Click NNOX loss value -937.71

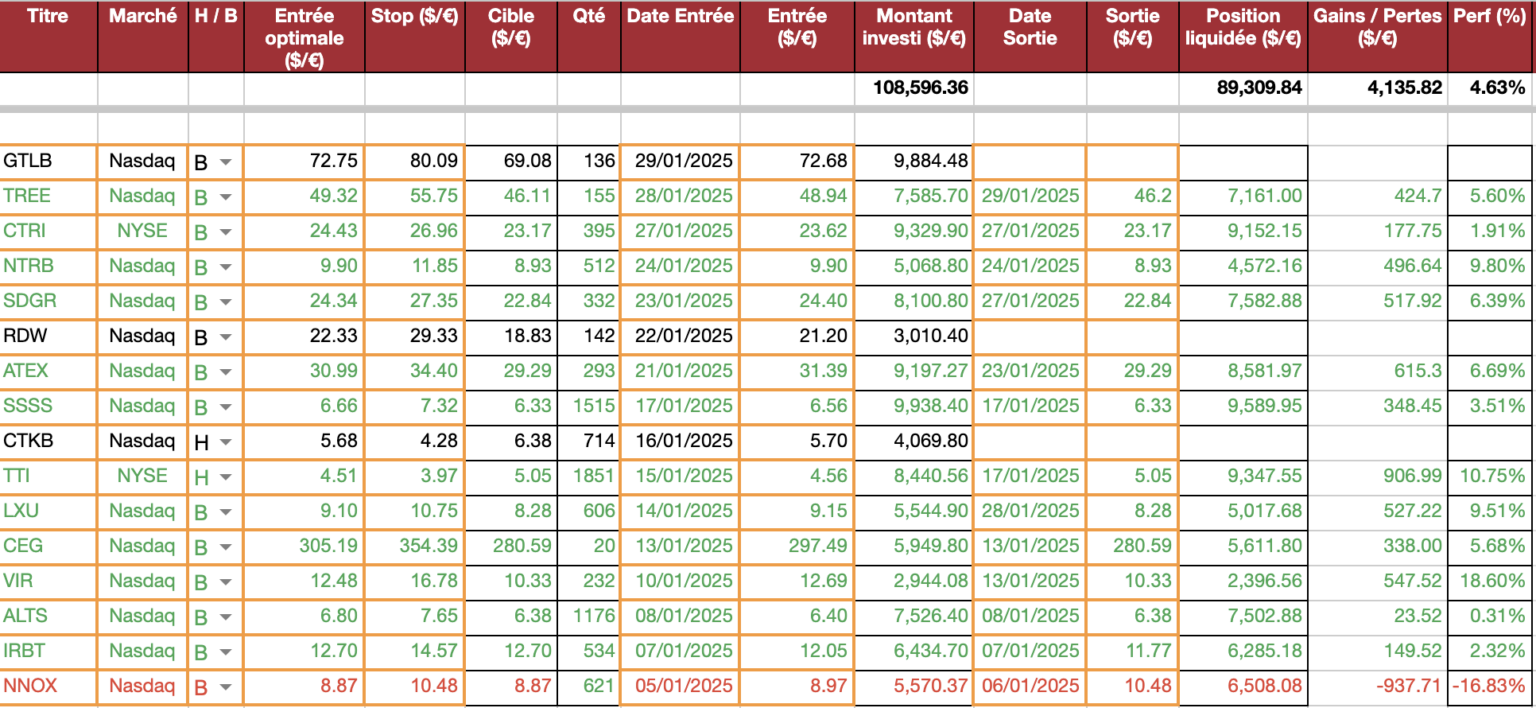tap(1379, 686)
